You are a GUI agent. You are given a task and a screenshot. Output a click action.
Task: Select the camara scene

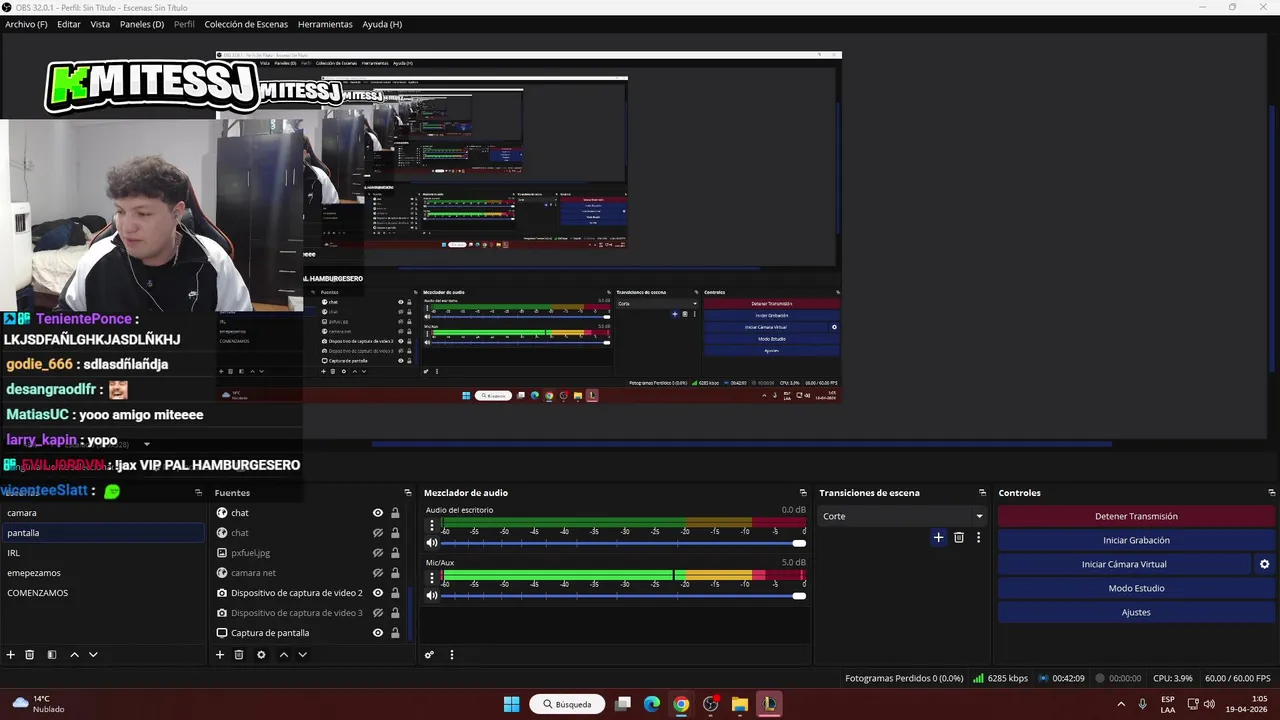point(104,513)
